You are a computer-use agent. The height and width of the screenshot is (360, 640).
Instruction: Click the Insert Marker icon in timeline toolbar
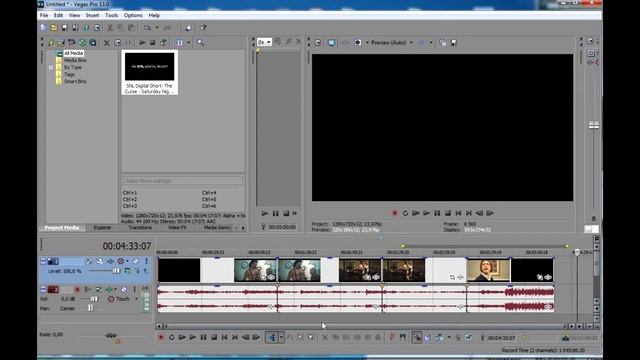tap(391, 338)
